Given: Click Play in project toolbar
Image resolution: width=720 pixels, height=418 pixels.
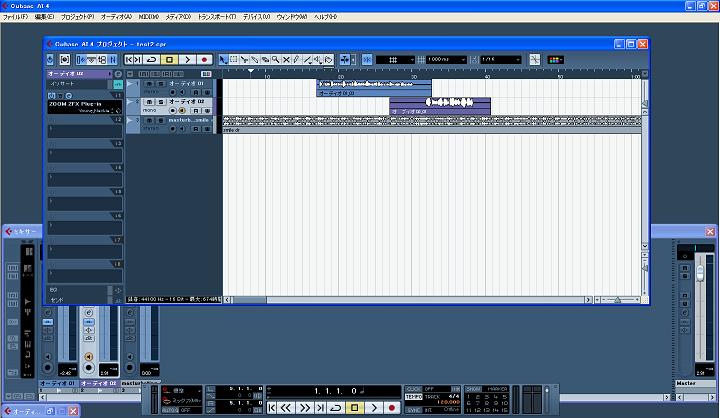Looking at the screenshot, I should pyautogui.click(x=187, y=60).
